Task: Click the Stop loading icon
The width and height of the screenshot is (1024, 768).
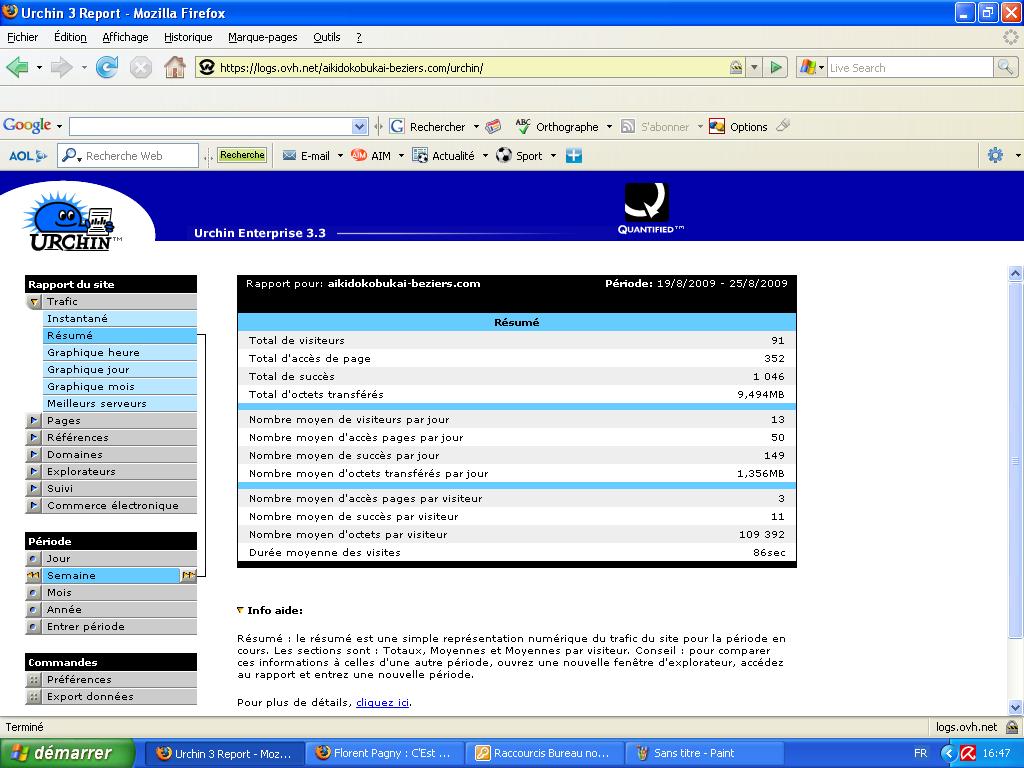Action: click(140, 67)
